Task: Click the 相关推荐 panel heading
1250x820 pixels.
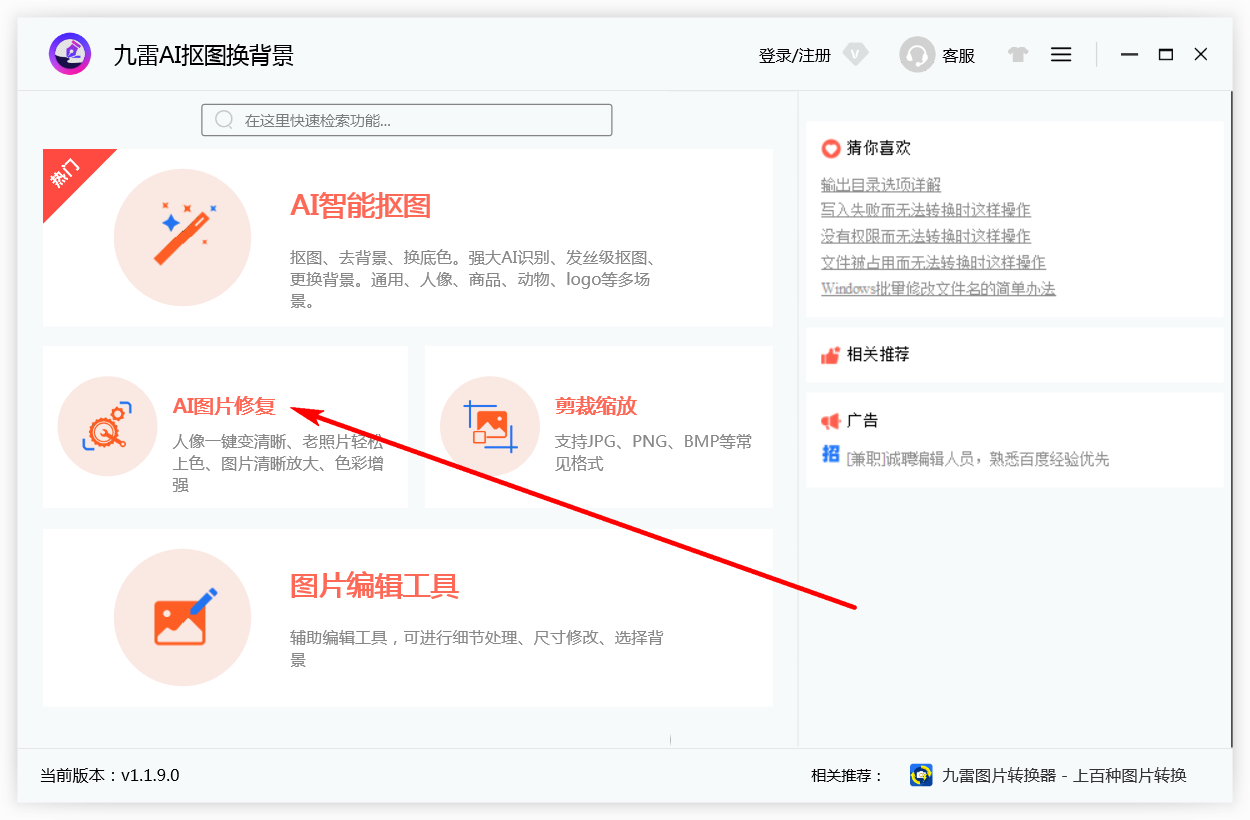Action: (x=878, y=354)
